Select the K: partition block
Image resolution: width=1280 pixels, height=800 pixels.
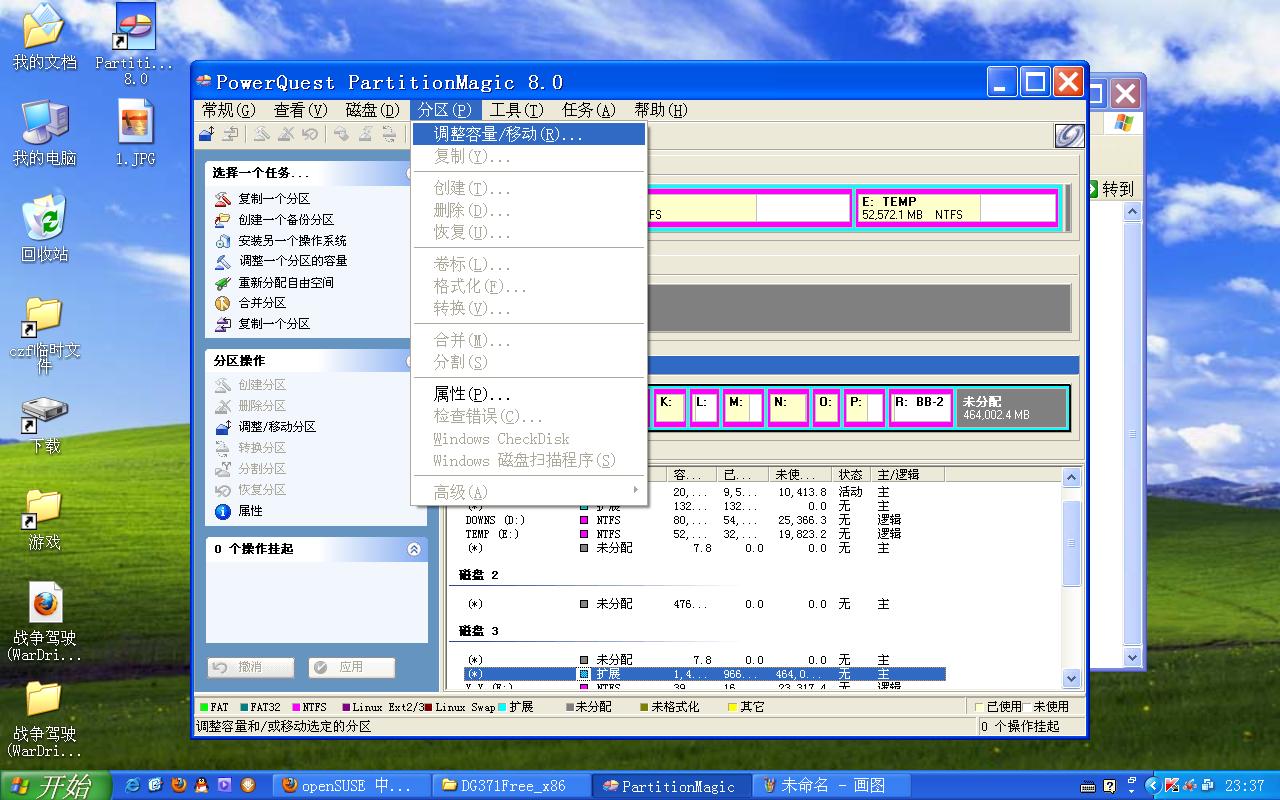pos(670,408)
